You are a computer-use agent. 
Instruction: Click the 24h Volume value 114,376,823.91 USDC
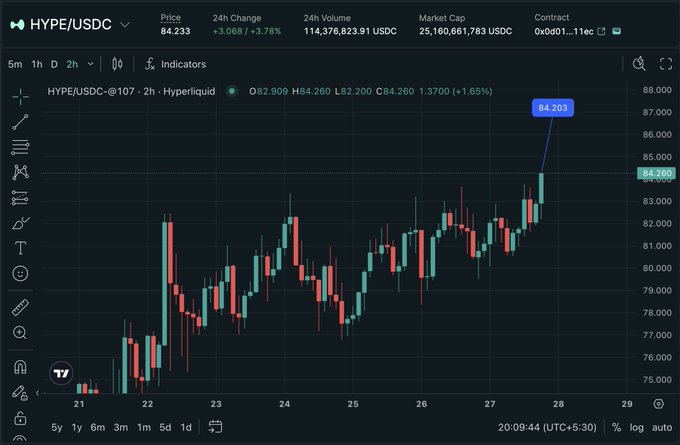pyautogui.click(x=350, y=31)
